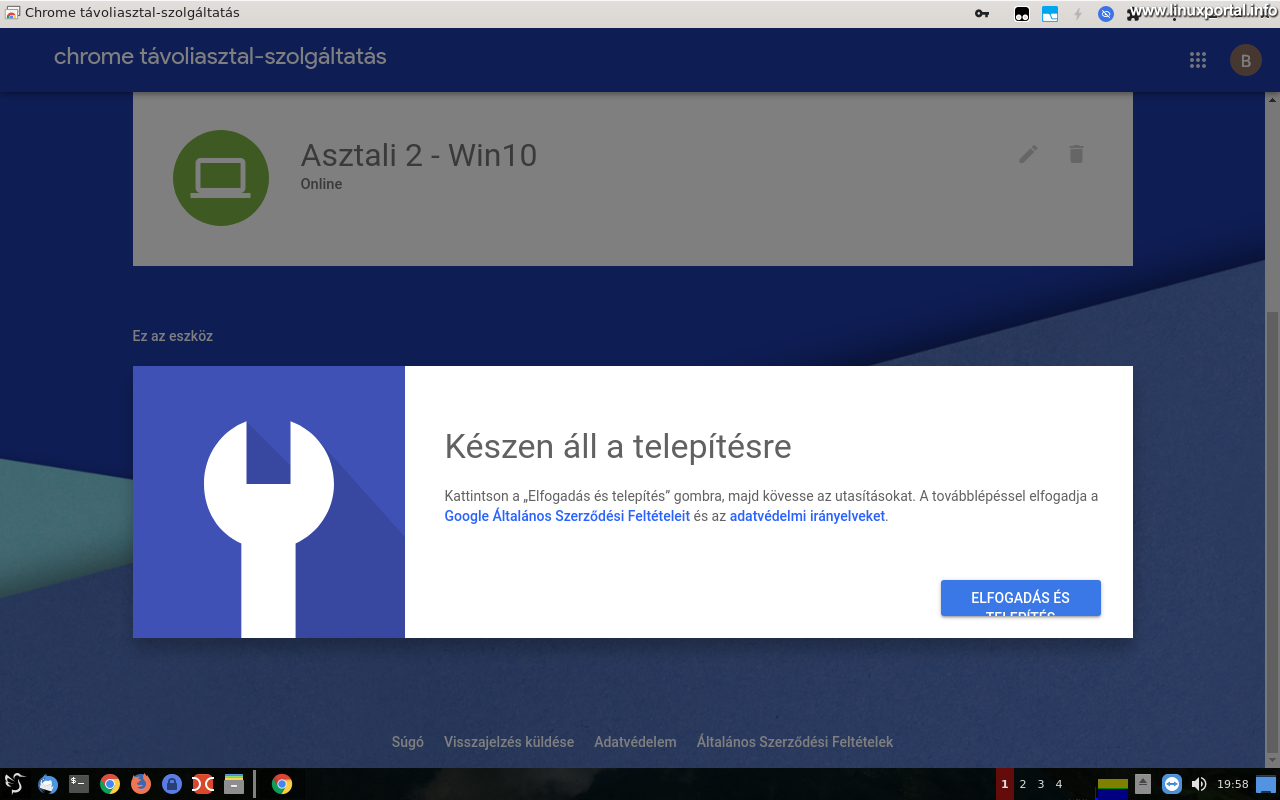Switch to workspace 1
1280x800 pixels.
[1004, 784]
